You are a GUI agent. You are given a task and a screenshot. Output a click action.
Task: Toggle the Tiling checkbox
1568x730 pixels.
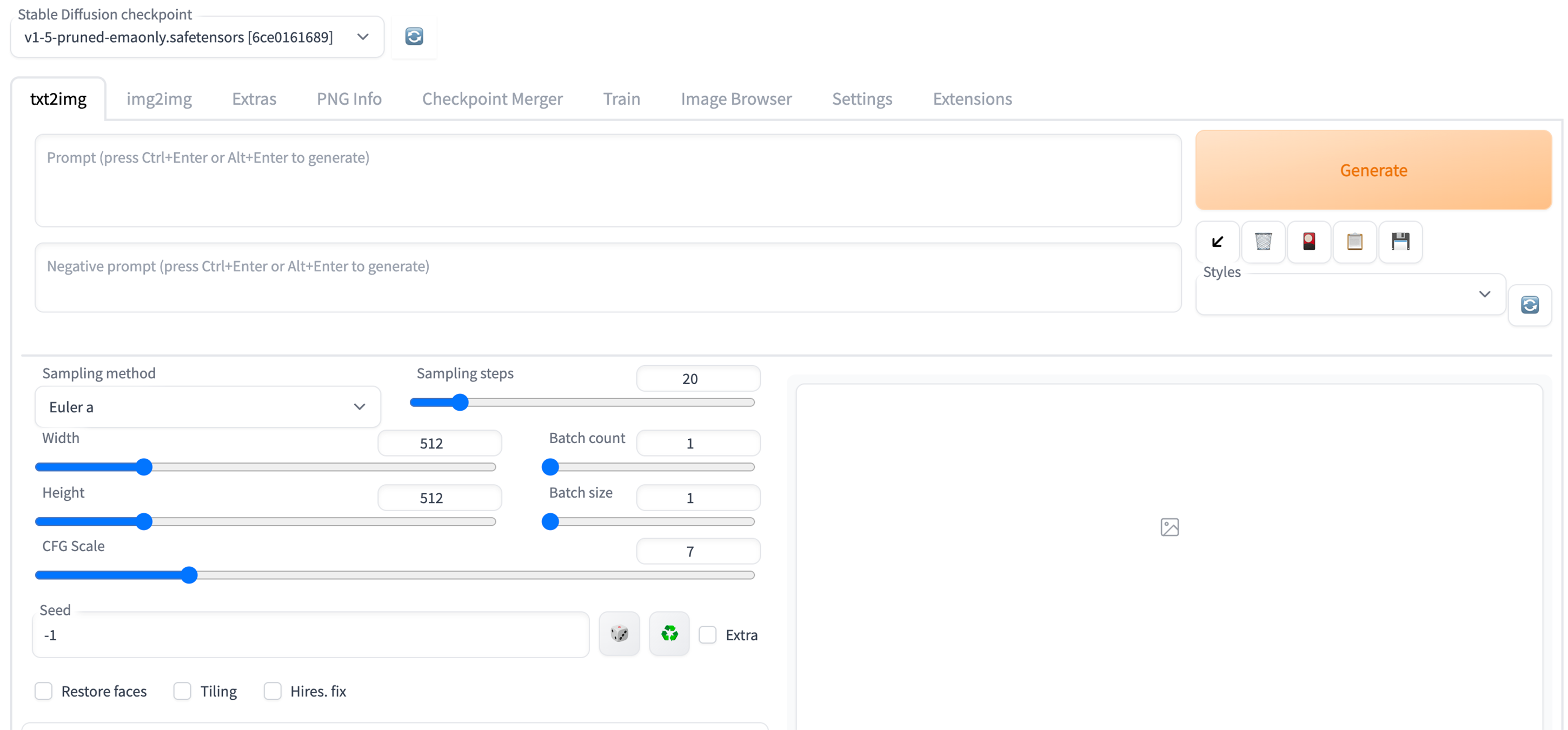point(183,691)
